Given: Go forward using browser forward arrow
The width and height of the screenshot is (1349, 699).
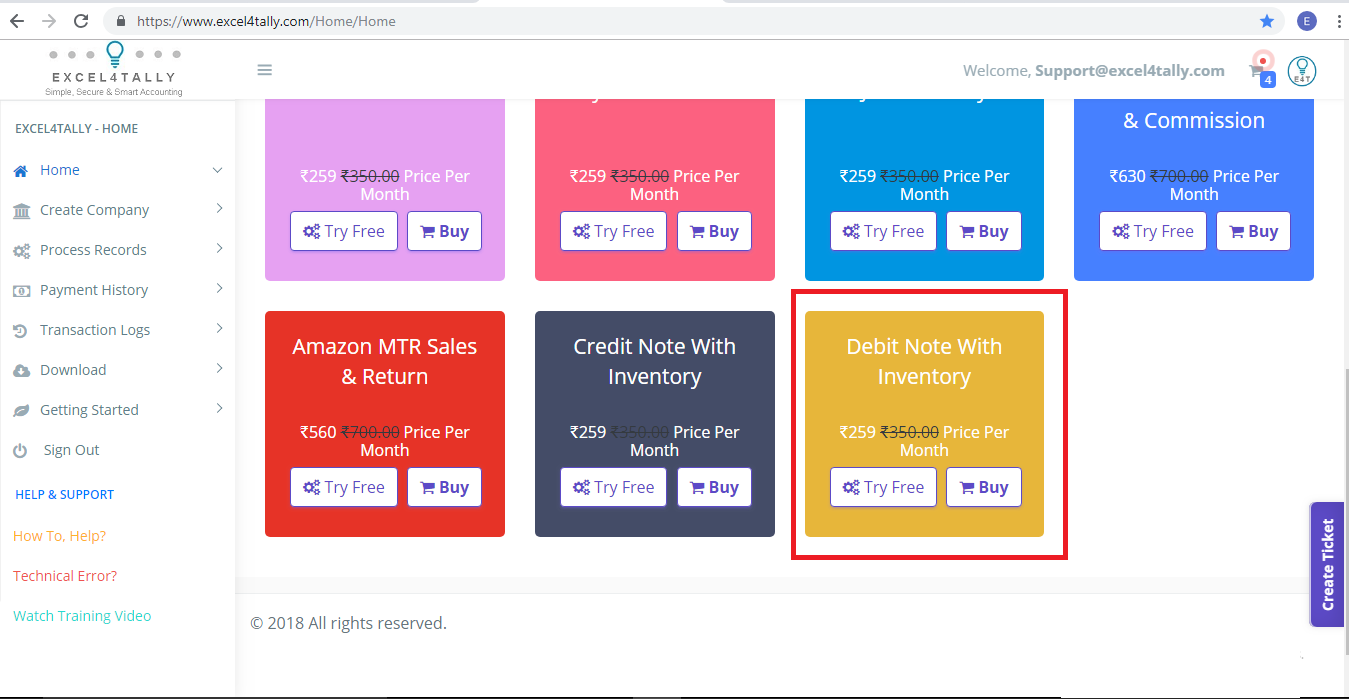Looking at the screenshot, I should click(49, 20).
